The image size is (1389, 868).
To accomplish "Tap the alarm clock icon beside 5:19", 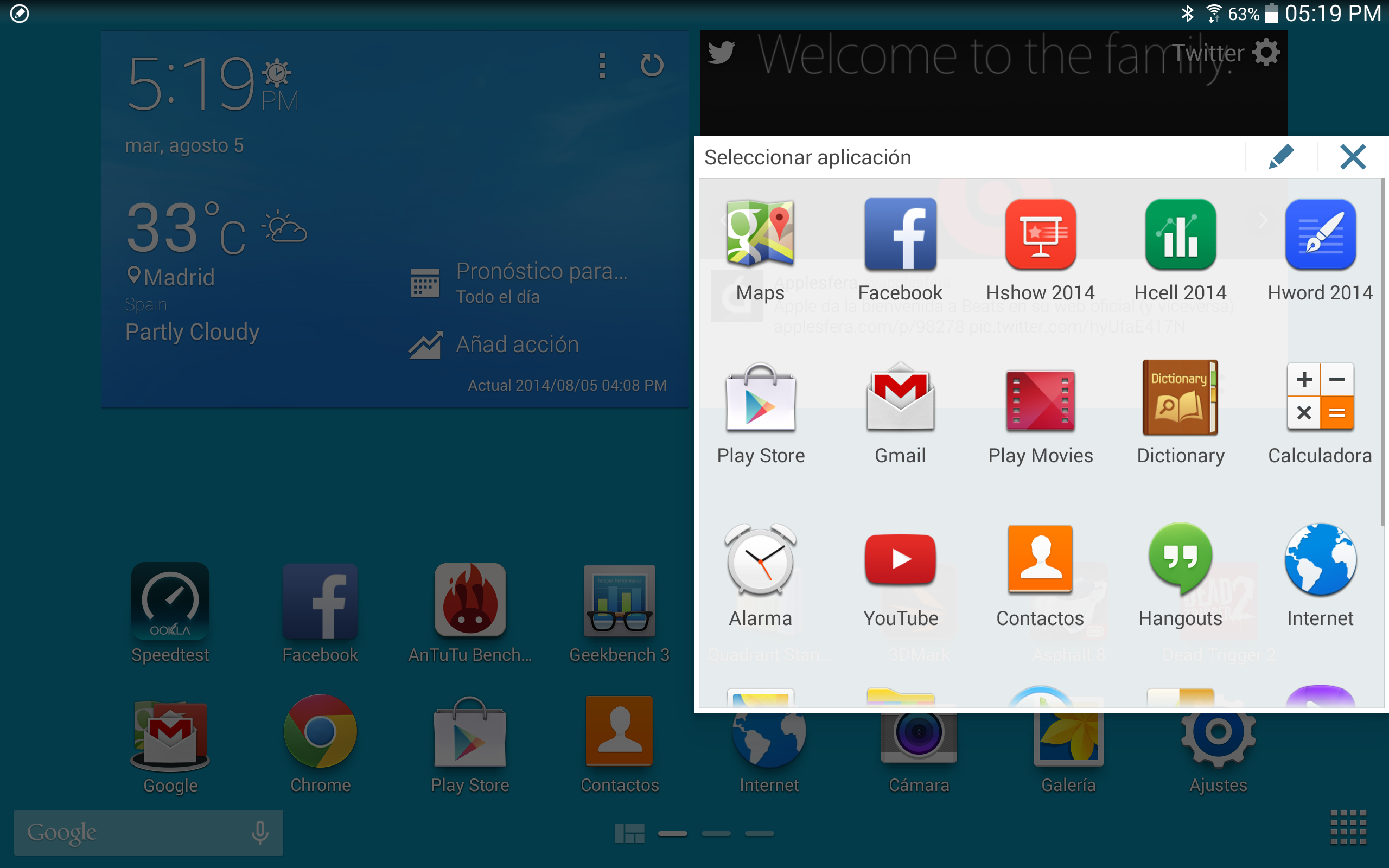I will 277,73.
